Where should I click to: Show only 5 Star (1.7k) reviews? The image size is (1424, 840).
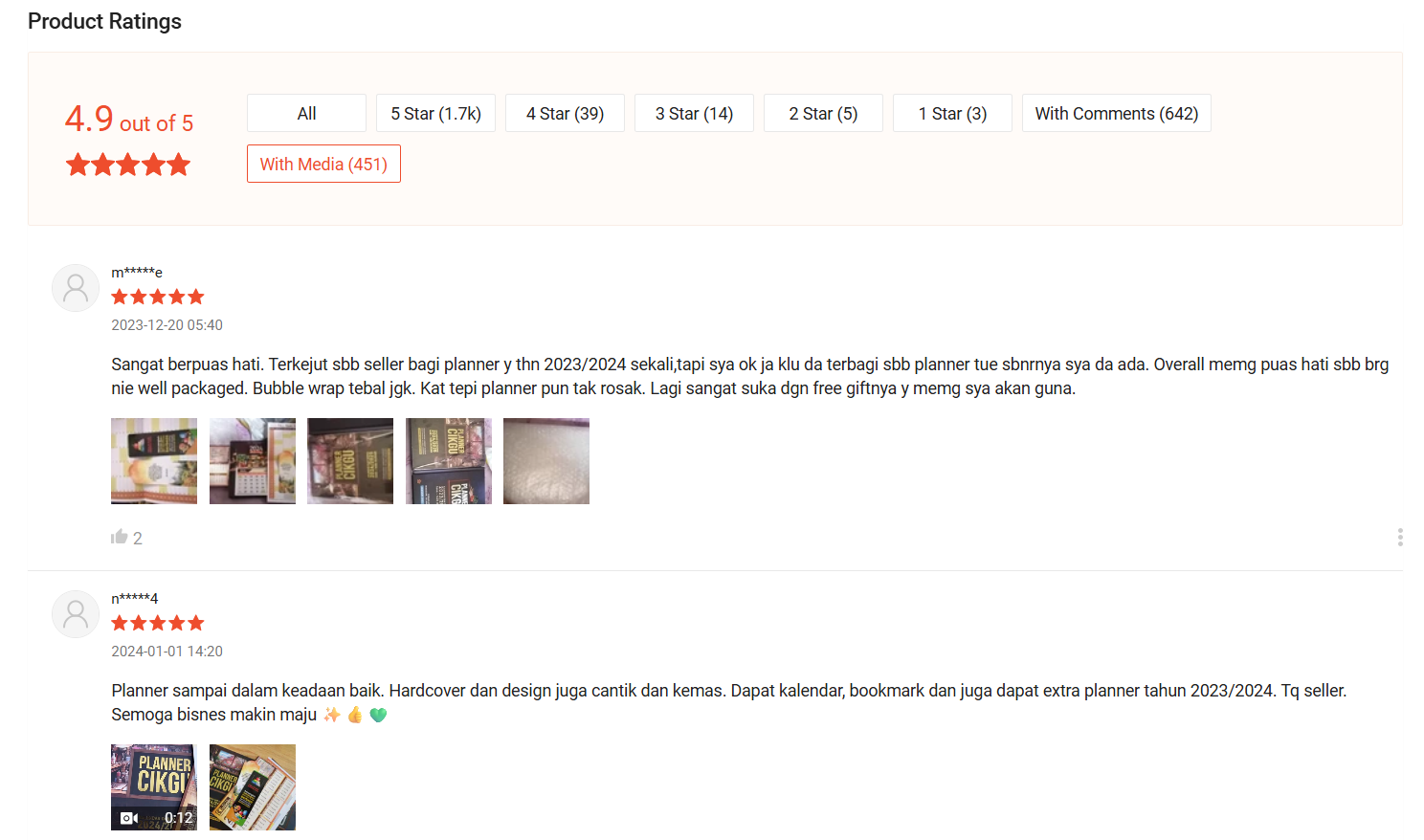435,113
